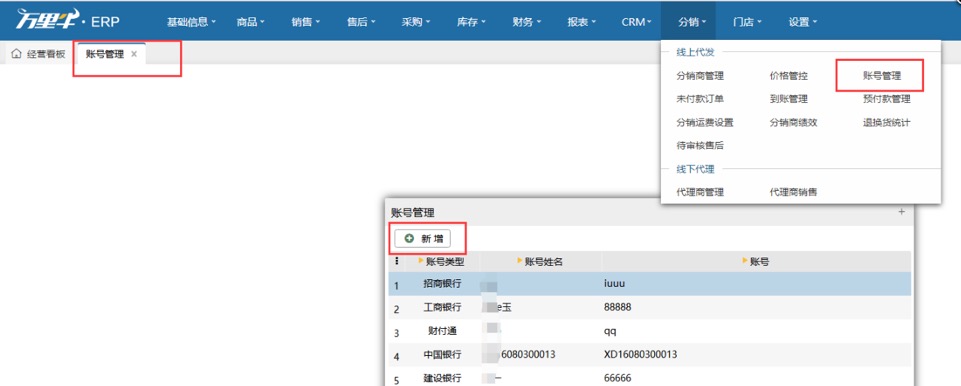Open the 财务 menu
Viewport: 961px width, 386px height.
tap(526, 22)
